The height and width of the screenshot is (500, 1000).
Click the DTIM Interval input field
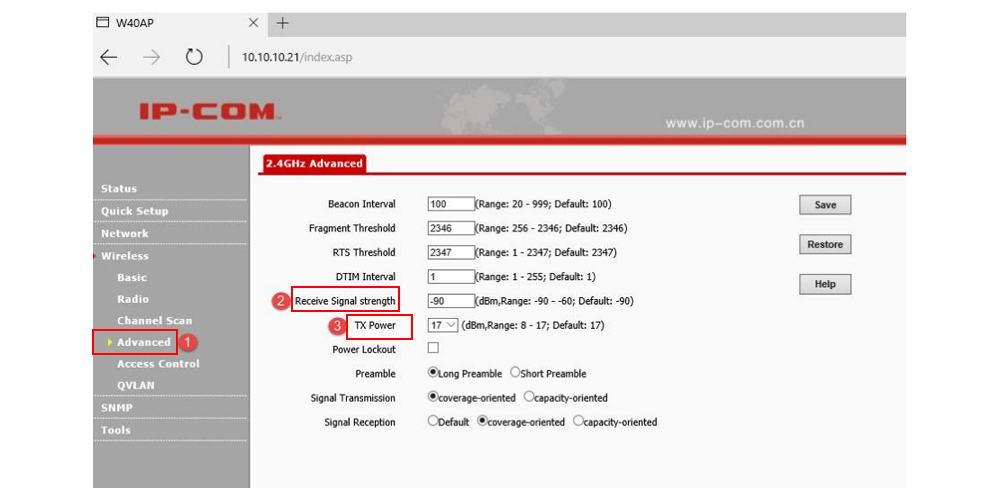pos(451,277)
